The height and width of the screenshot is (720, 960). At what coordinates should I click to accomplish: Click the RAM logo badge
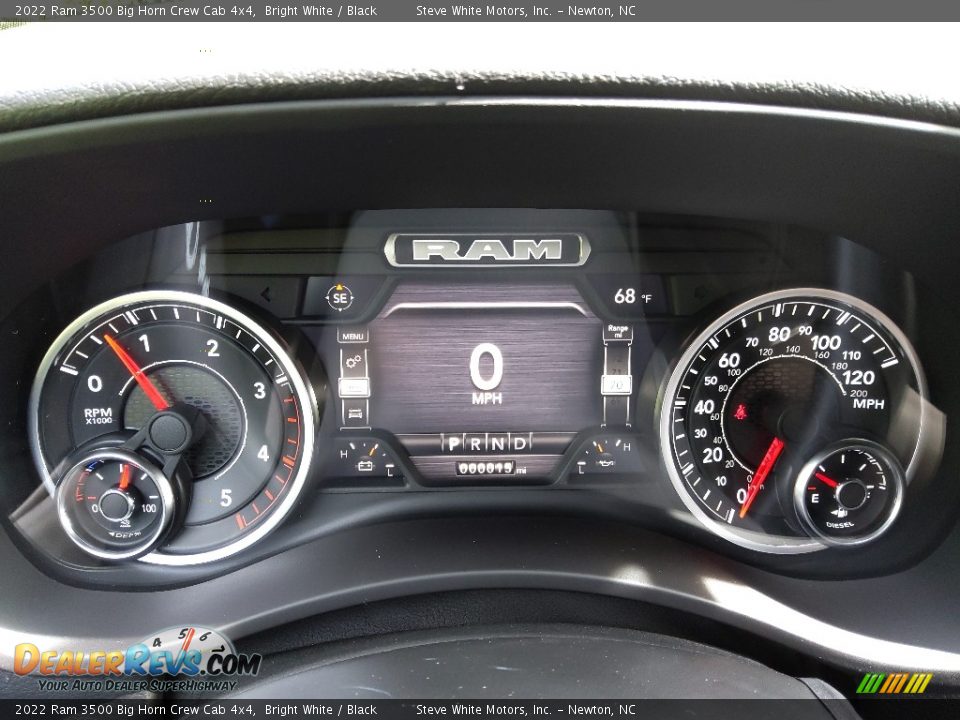[x=487, y=250]
